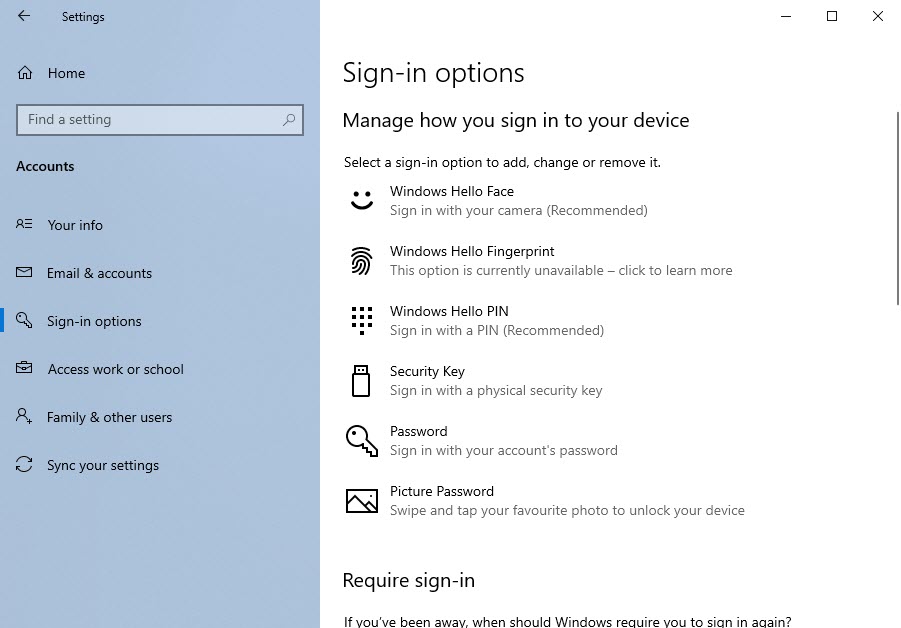The image size is (901, 628).
Task: Open the Home settings page
Action: 67,73
